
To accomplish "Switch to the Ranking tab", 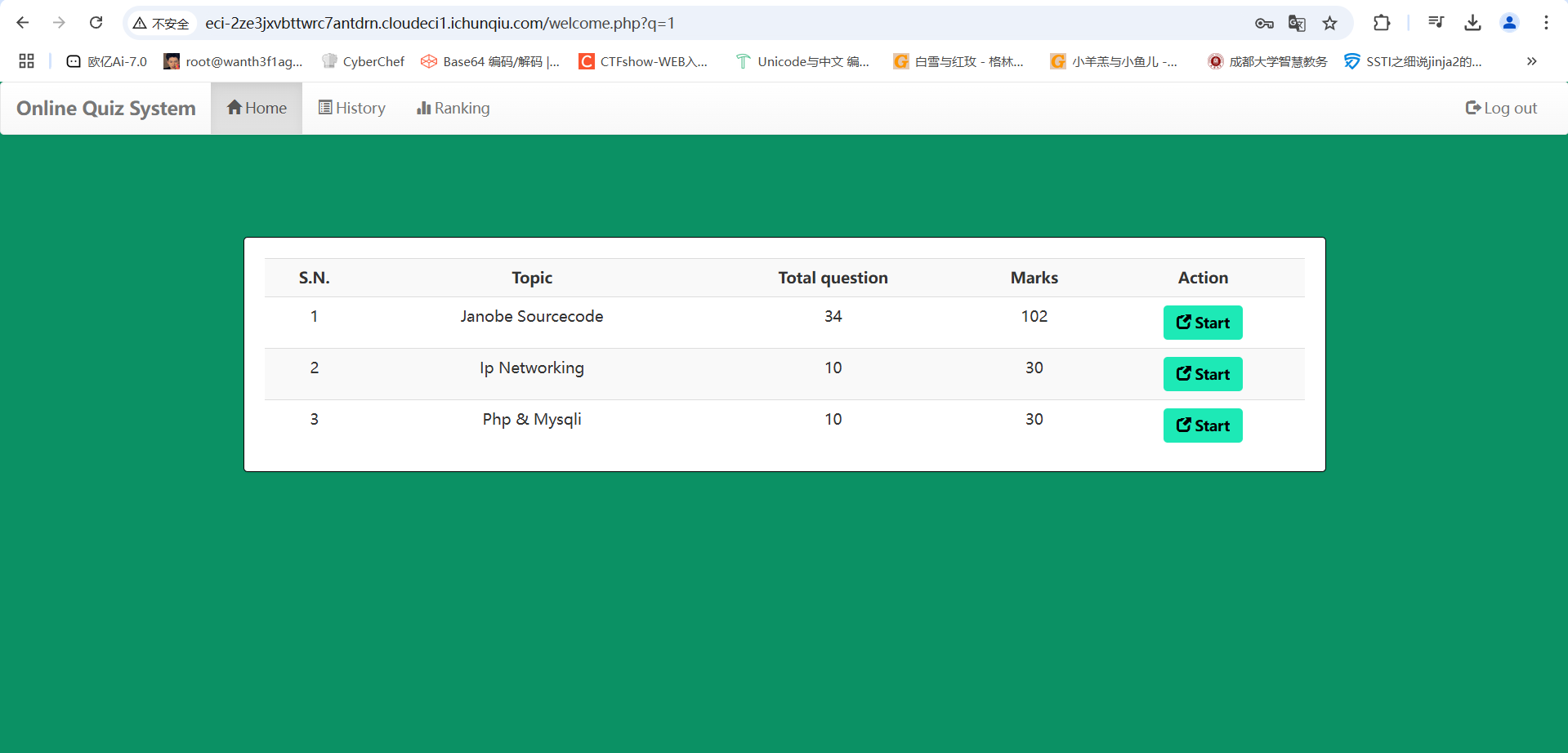I will pos(453,108).
